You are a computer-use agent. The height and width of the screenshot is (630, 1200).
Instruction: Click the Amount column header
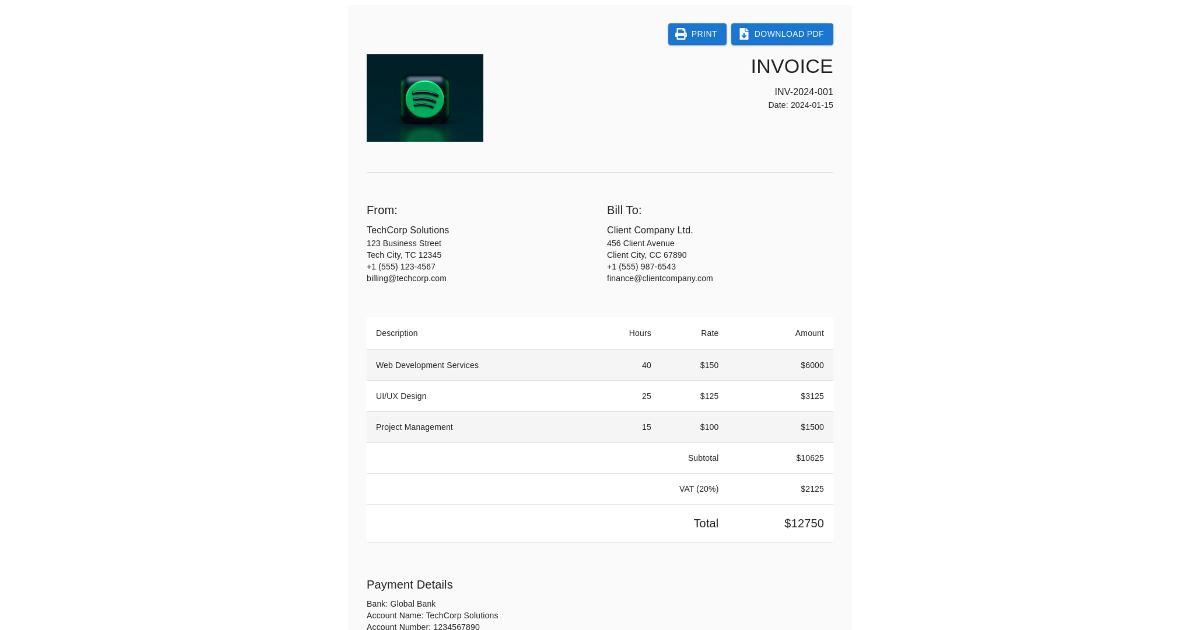pos(809,333)
